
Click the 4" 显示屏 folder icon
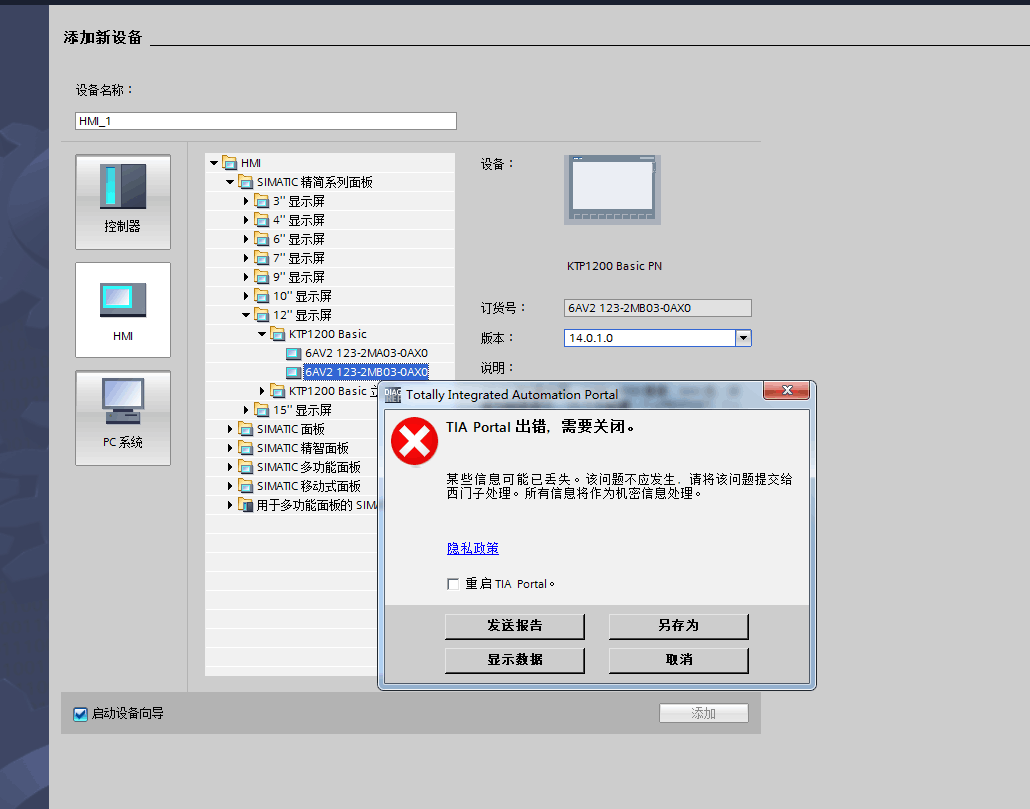click(261, 220)
